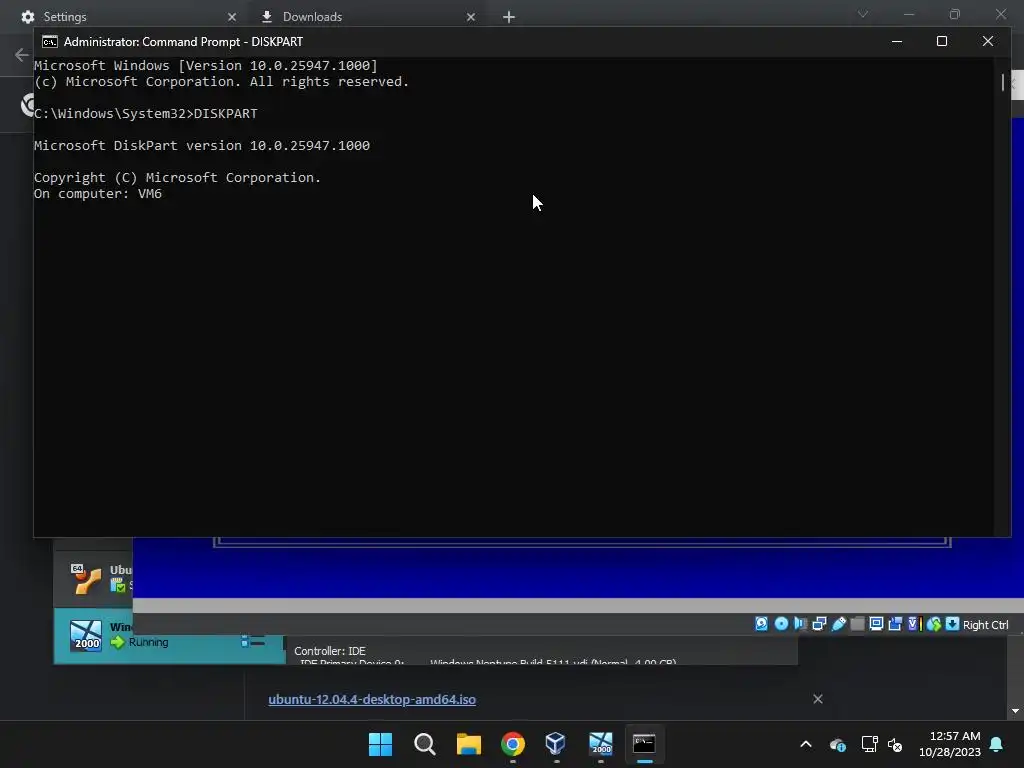Click USB device indicator in VM status bar

tap(839, 624)
